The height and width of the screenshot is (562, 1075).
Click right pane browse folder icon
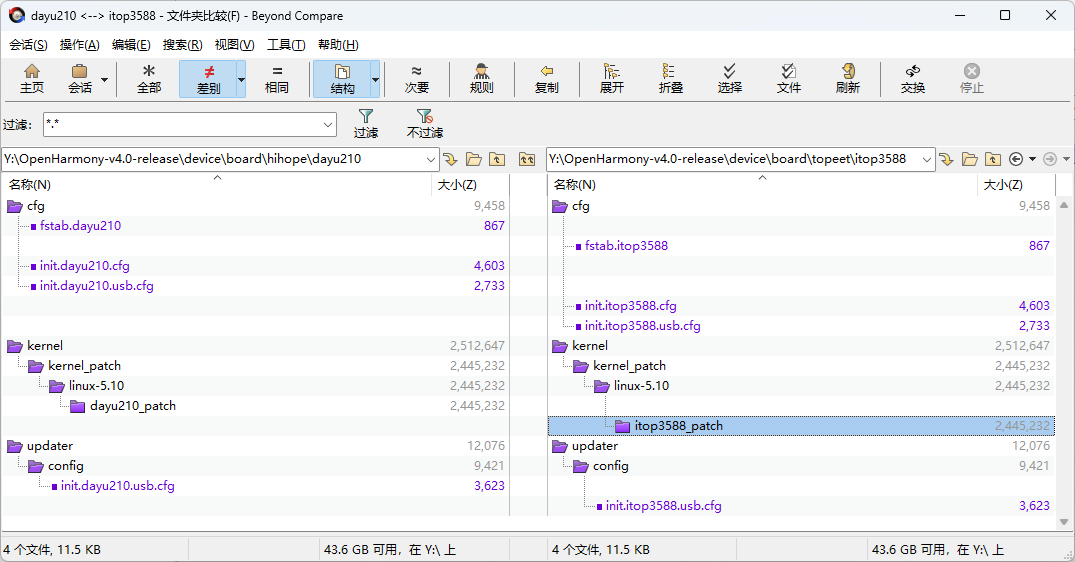coord(969,159)
